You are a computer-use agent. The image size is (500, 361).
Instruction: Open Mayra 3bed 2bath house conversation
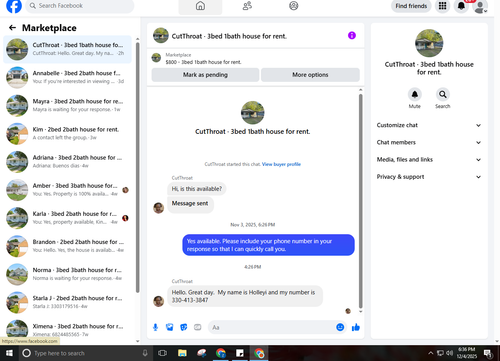67,105
